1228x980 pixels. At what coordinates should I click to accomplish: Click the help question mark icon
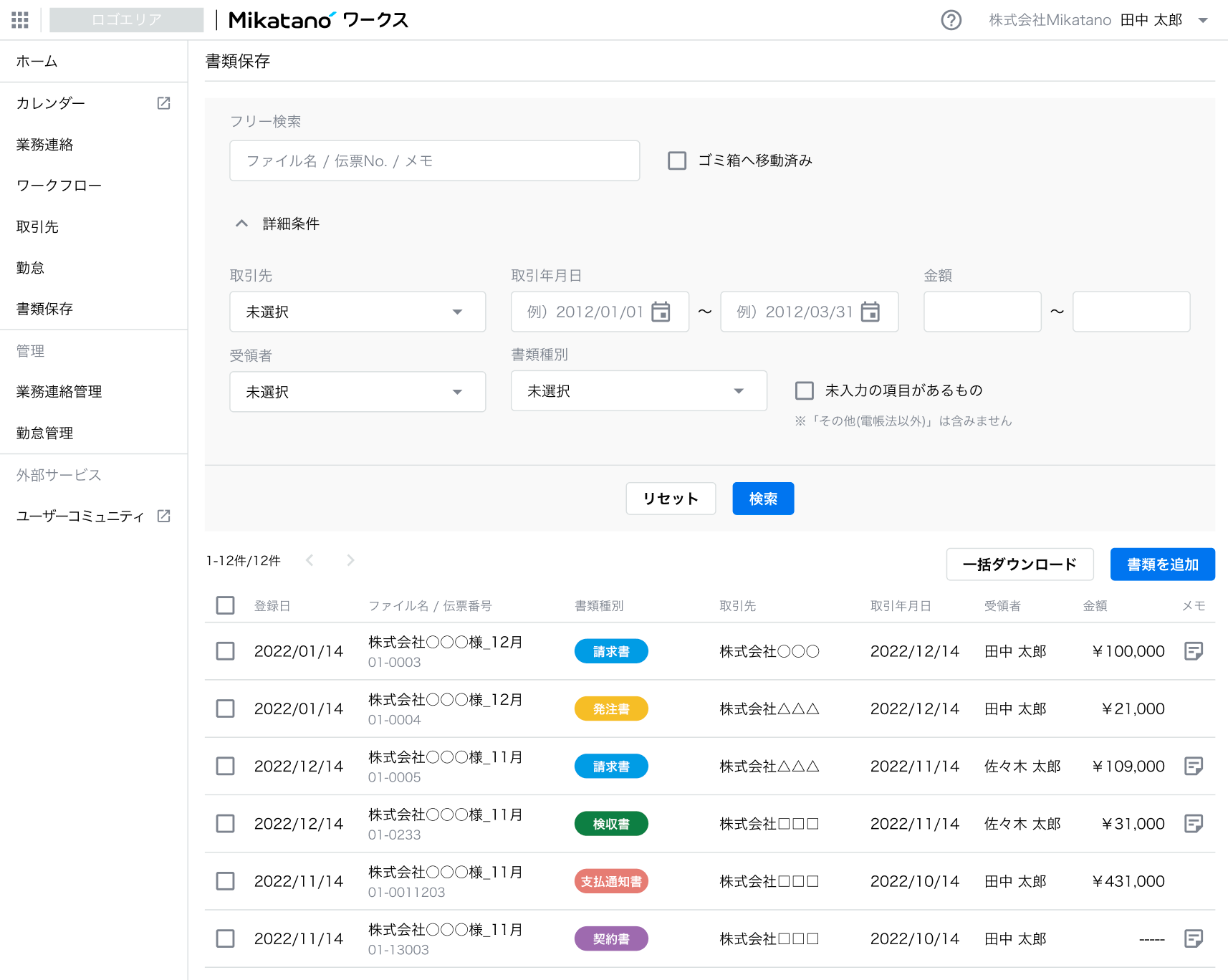(x=951, y=20)
